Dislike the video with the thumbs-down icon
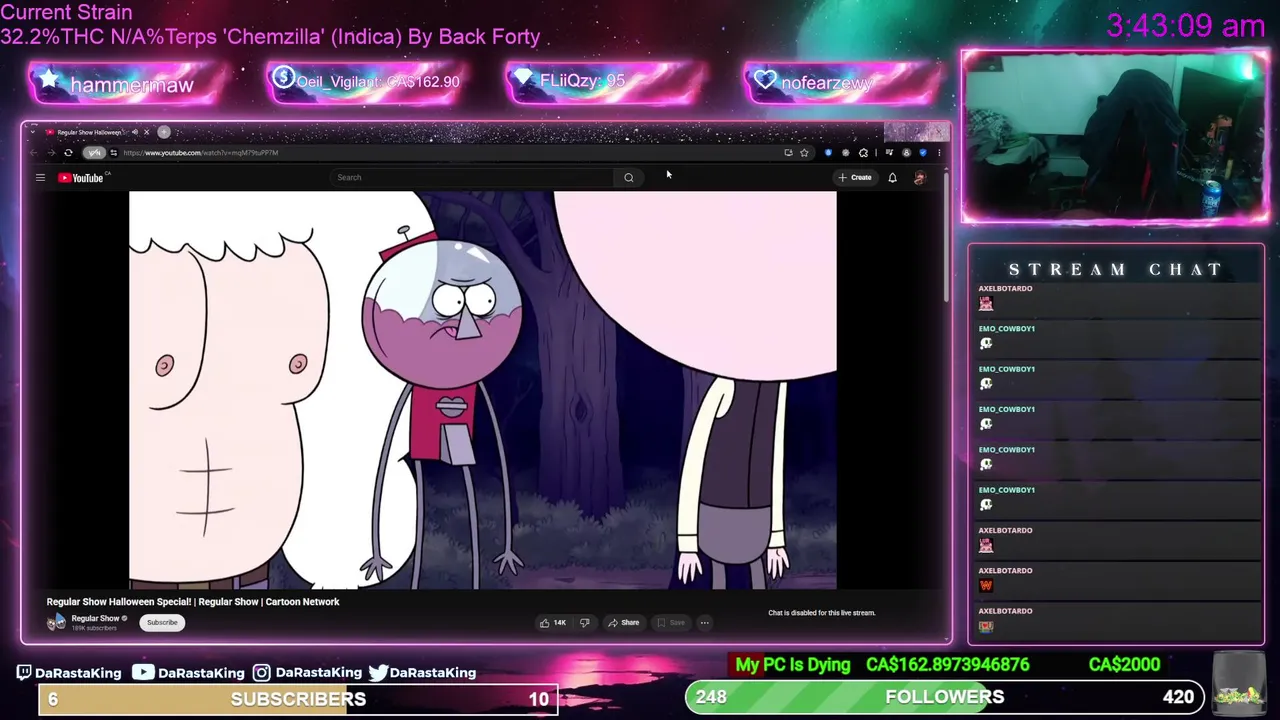 (x=585, y=623)
